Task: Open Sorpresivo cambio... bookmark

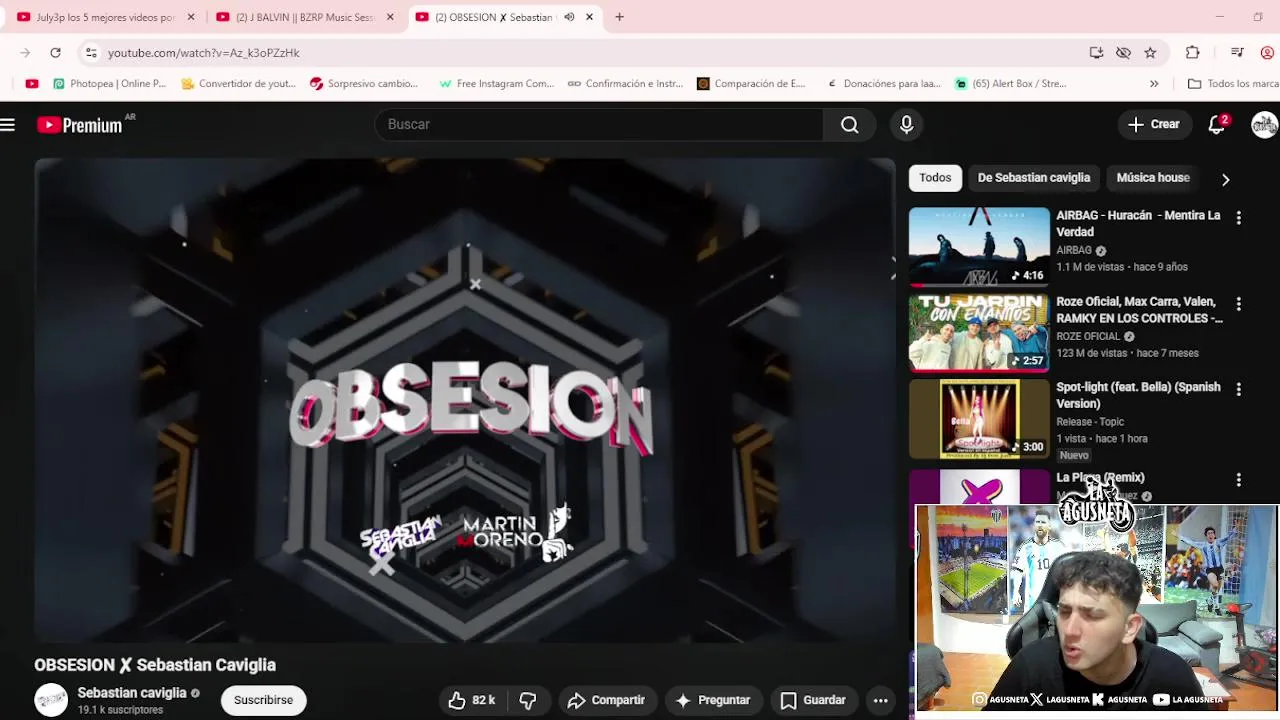Action: [364, 84]
